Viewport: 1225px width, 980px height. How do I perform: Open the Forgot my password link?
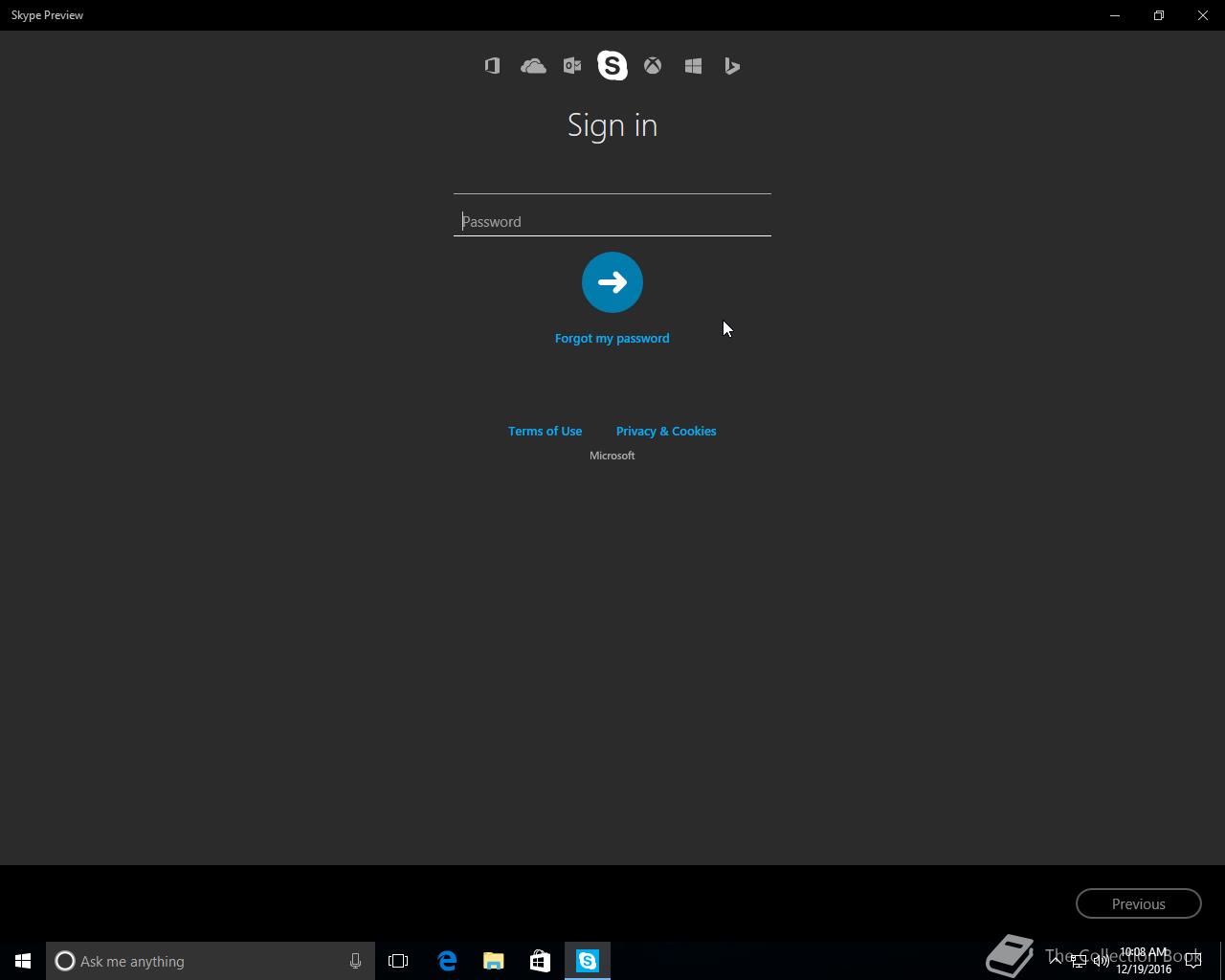612,338
